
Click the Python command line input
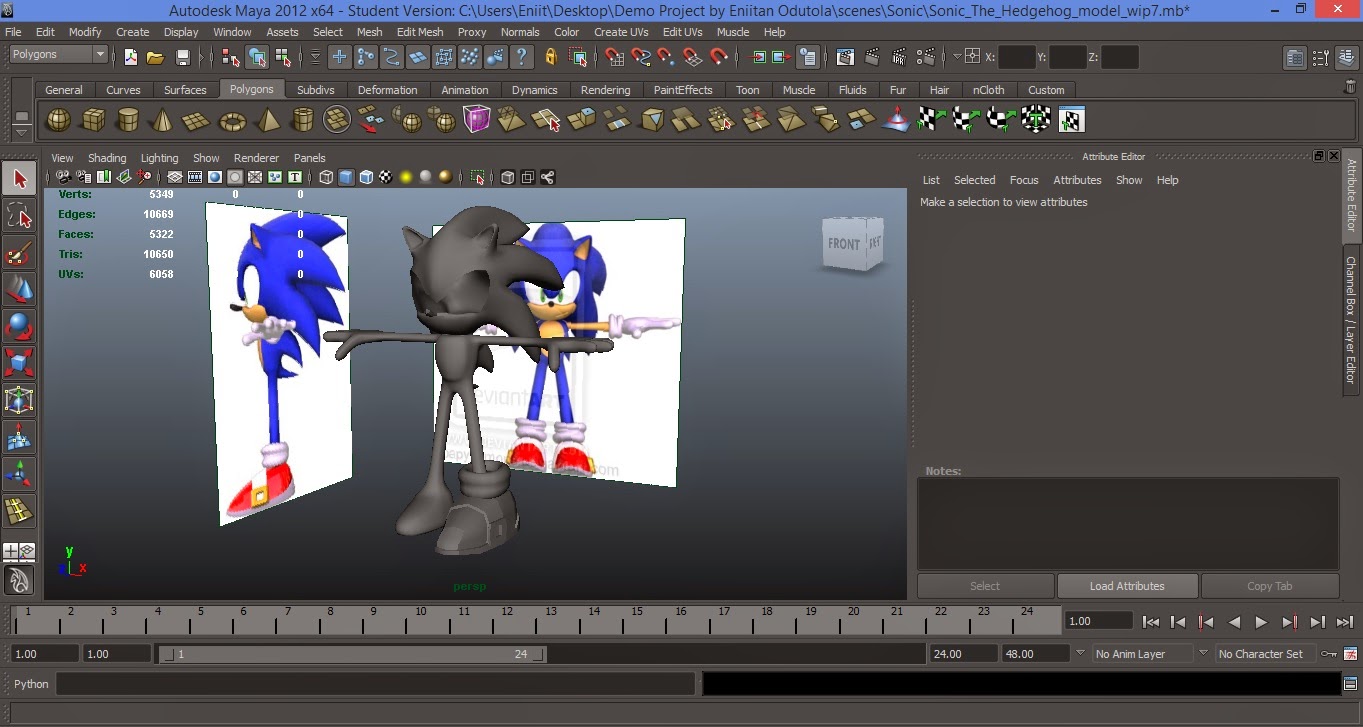(375, 684)
